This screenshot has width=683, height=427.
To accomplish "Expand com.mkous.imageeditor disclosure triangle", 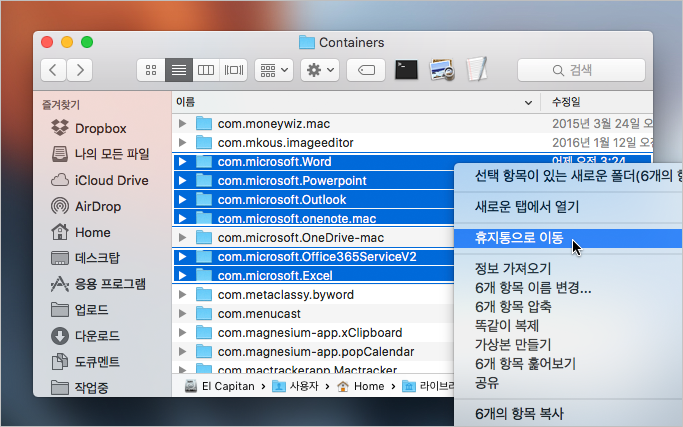I will (183, 142).
